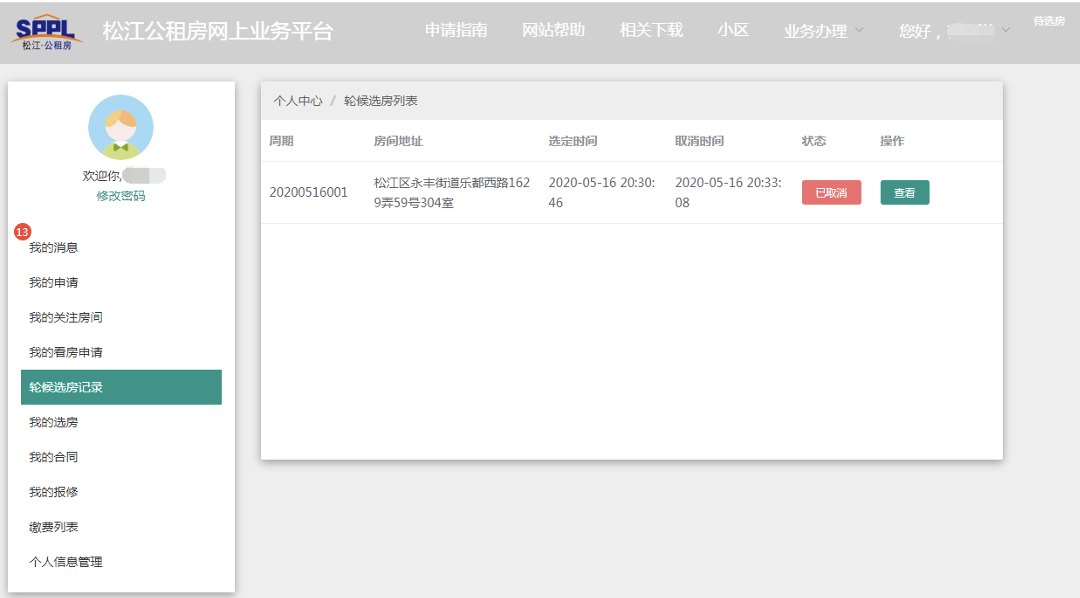
Task: Expand the 业务办理 dropdown menu
Action: pyautogui.click(x=822, y=31)
